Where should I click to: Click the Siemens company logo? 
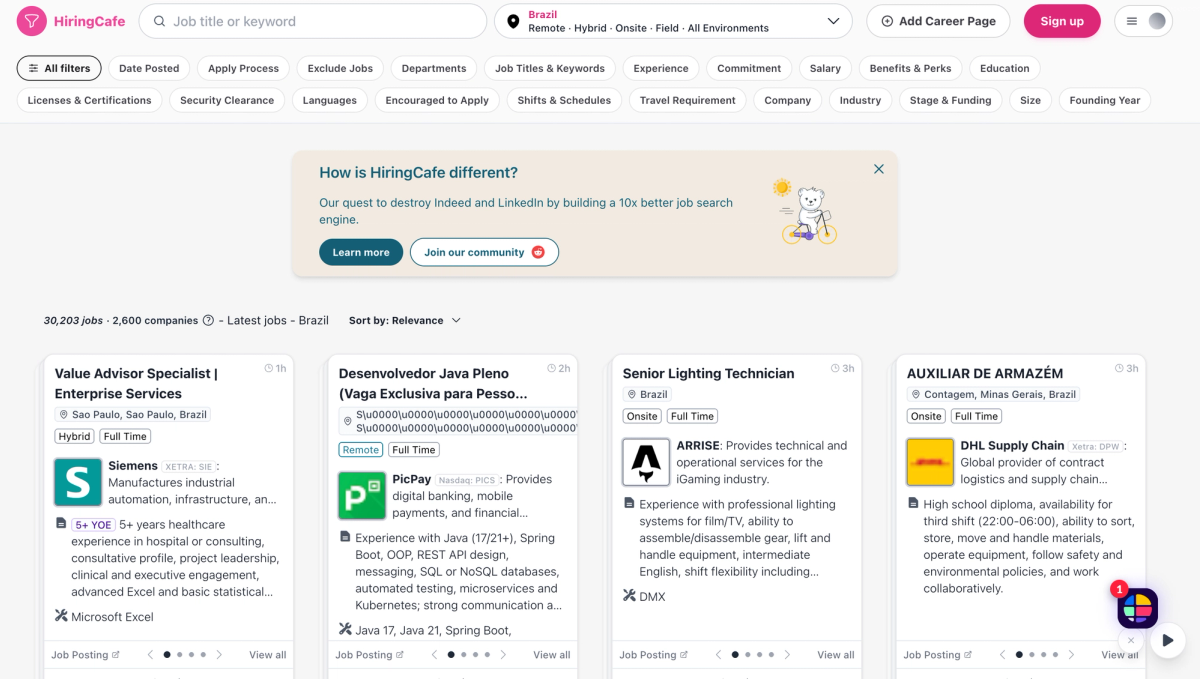(78, 483)
